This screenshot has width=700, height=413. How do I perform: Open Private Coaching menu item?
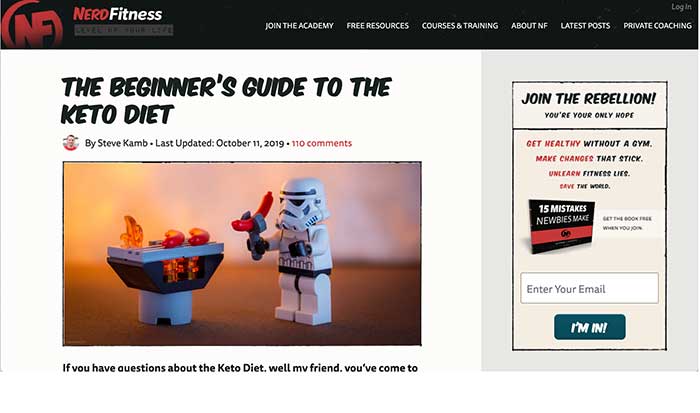[x=657, y=26]
